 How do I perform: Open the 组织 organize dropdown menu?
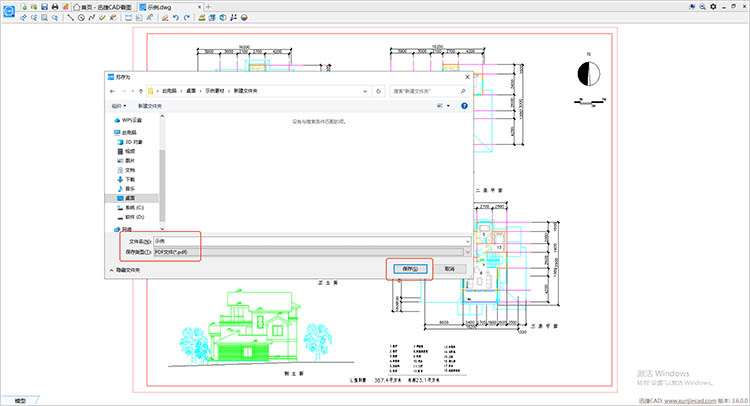click(119, 106)
